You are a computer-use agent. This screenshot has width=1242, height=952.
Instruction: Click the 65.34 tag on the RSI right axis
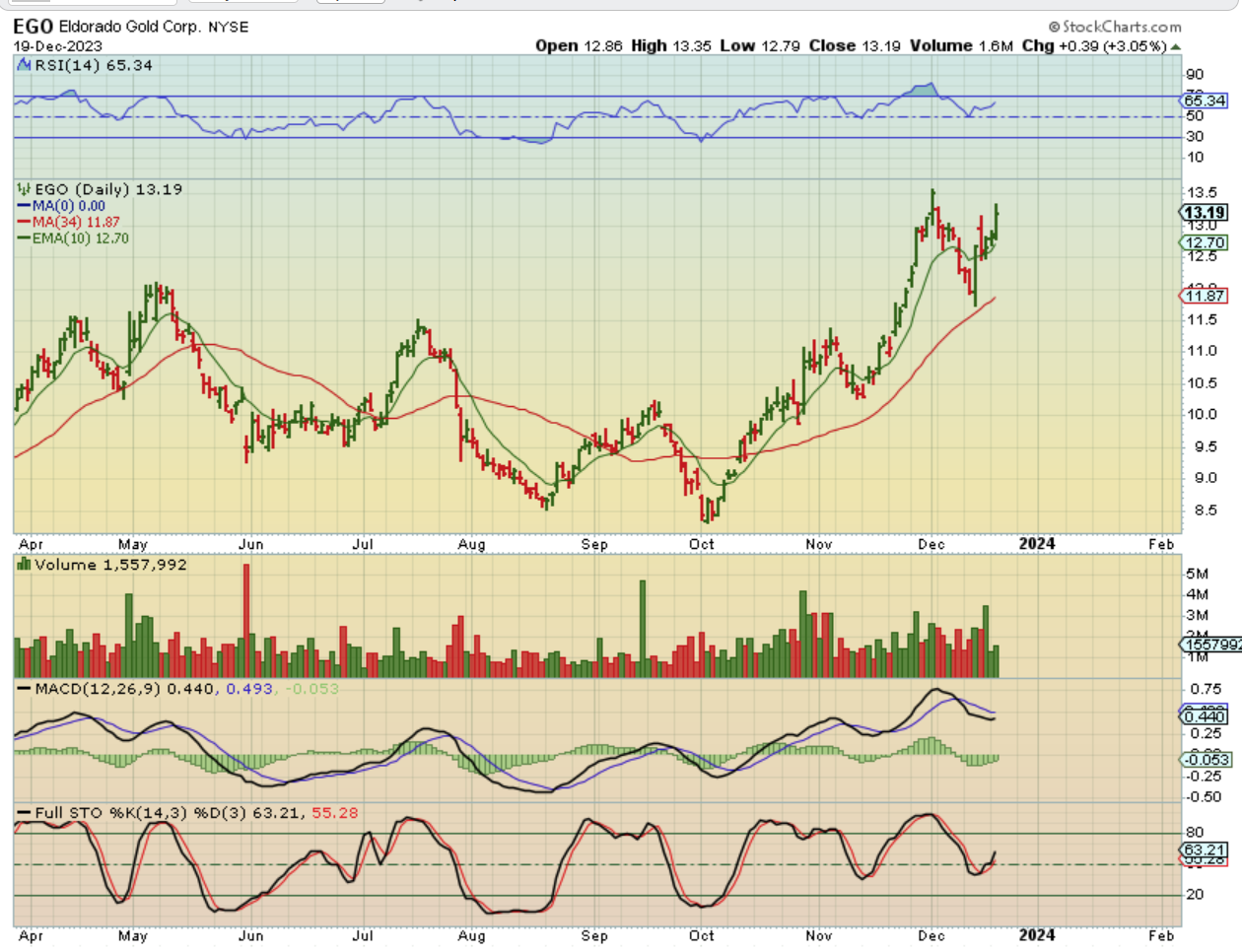(1205, 101)
